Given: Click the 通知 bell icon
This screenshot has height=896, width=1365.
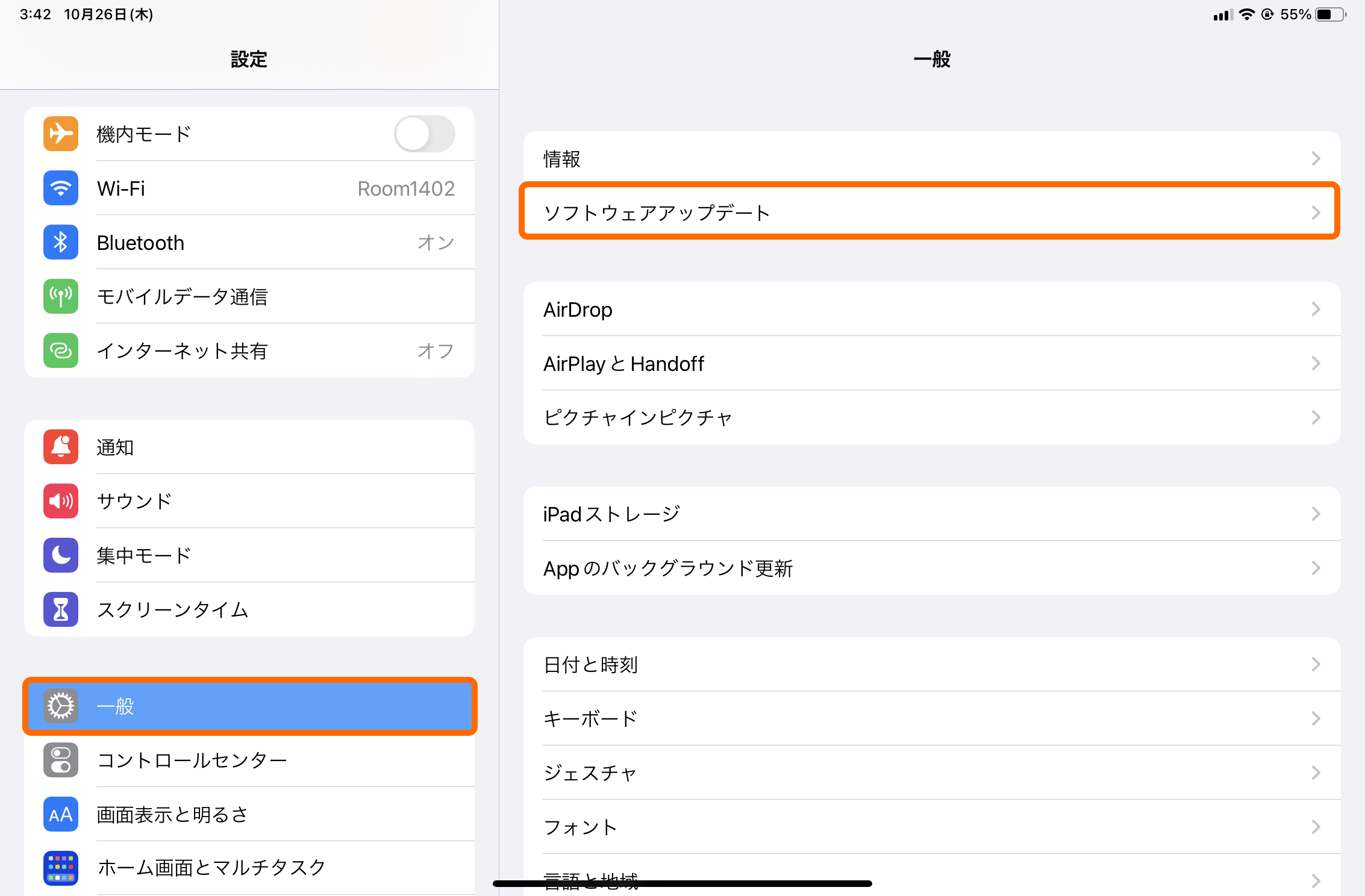Looking at the screenshot, I should coord(60,447).
